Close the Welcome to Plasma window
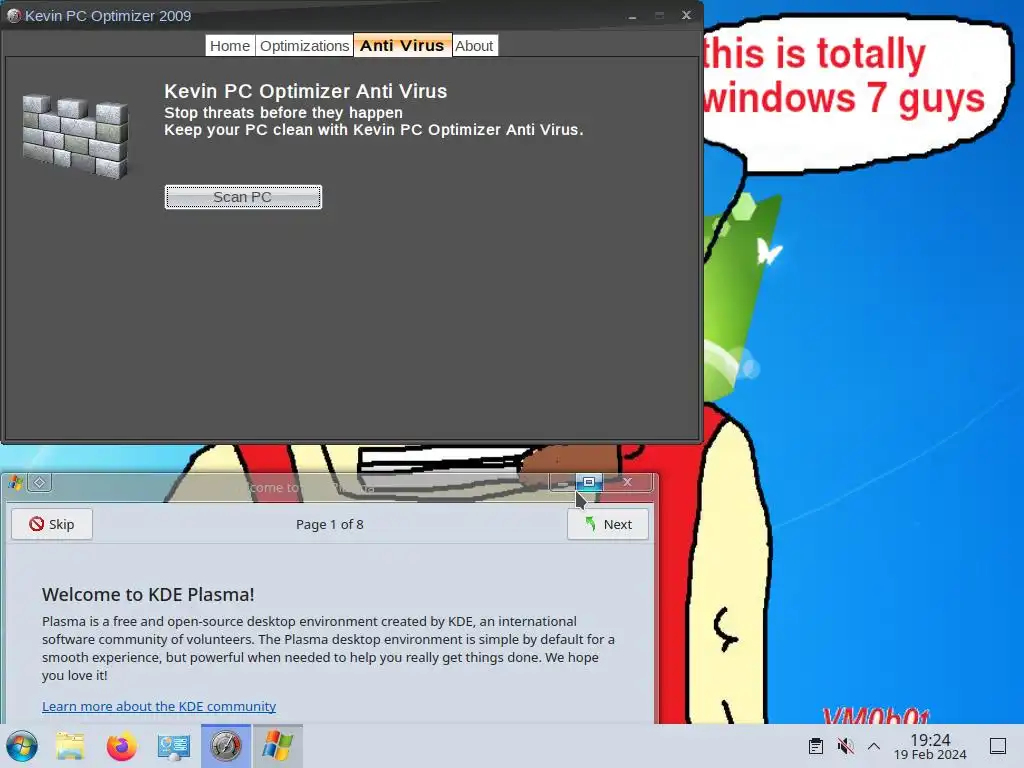1024x768 pixels. (628, 482)
